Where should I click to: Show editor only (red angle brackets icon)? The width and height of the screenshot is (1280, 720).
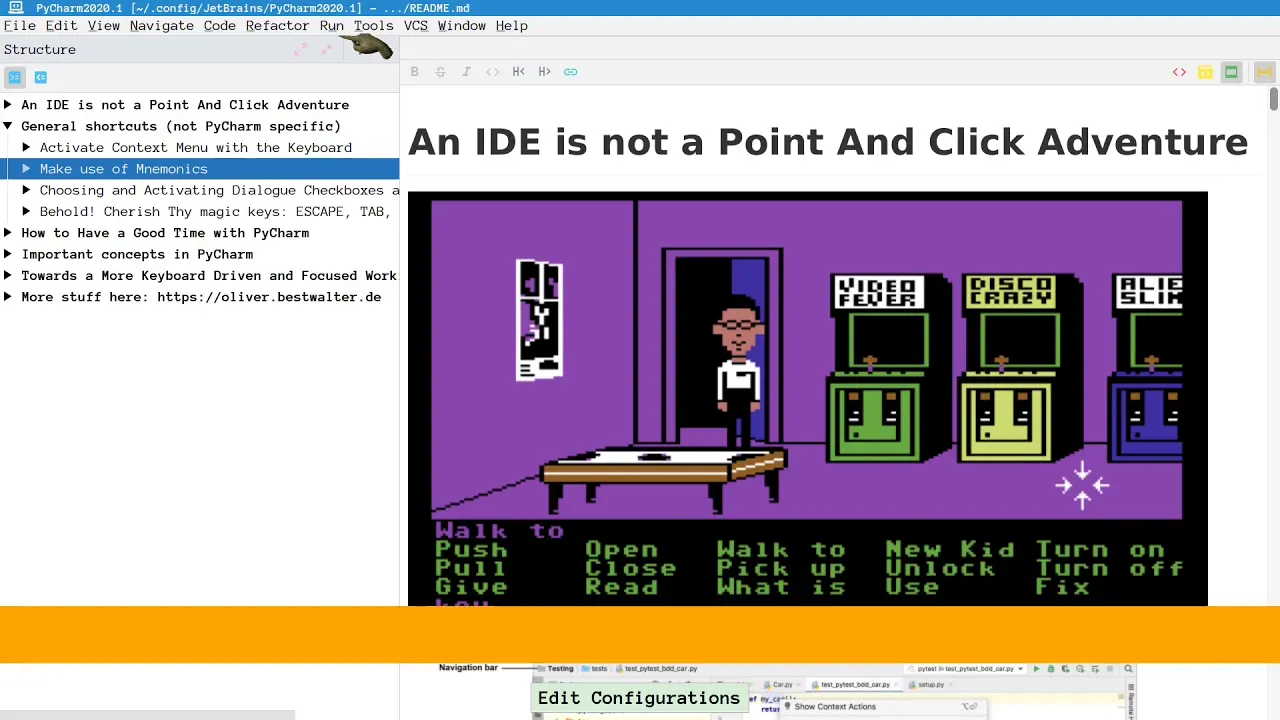[1179, 72]
